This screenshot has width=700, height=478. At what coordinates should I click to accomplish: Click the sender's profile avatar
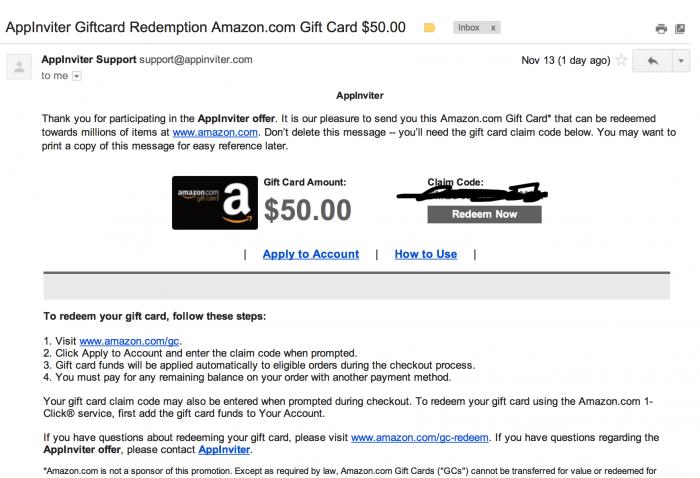click(19, 66)
